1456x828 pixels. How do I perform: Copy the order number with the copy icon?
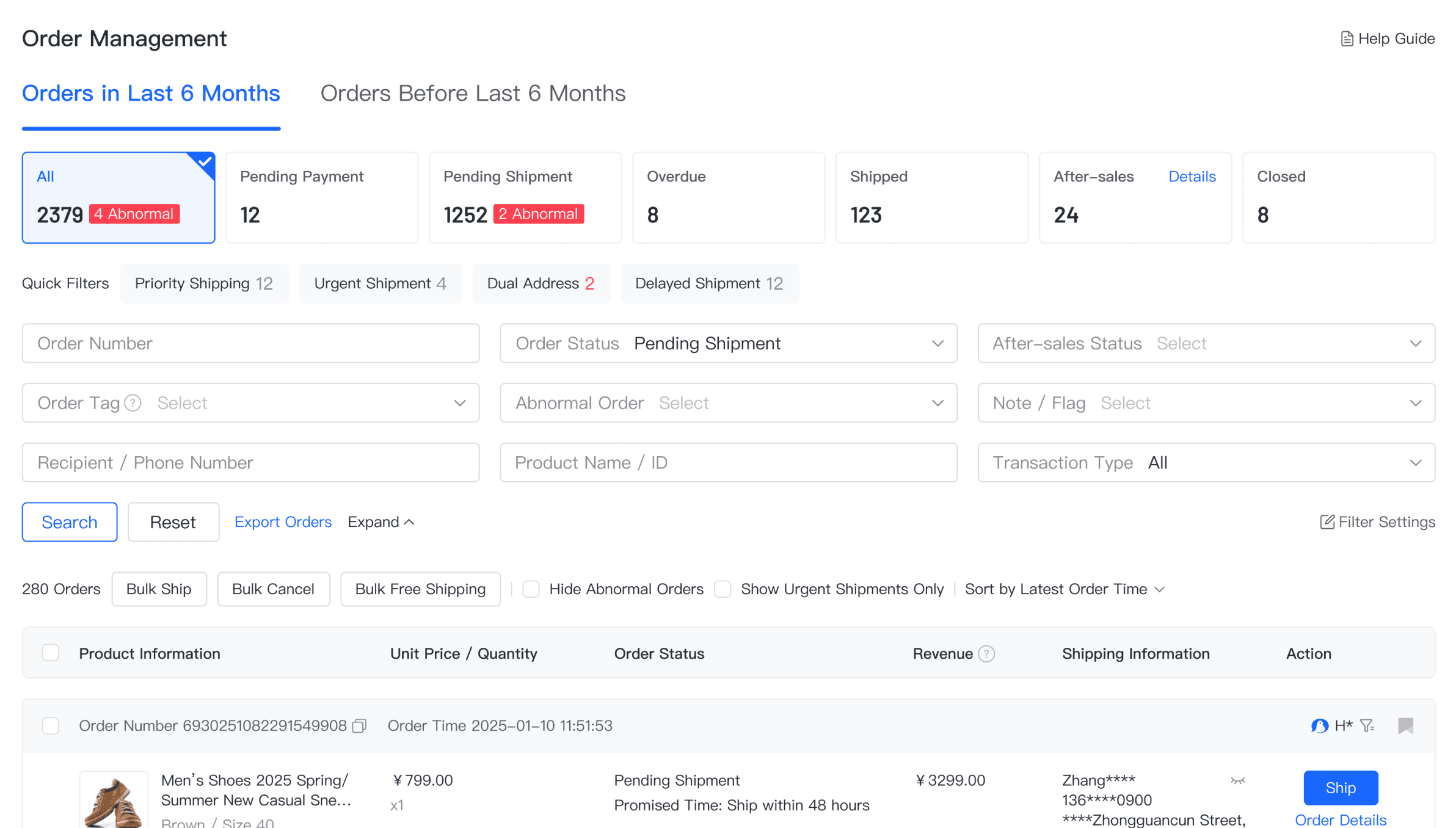pos(360,725)
